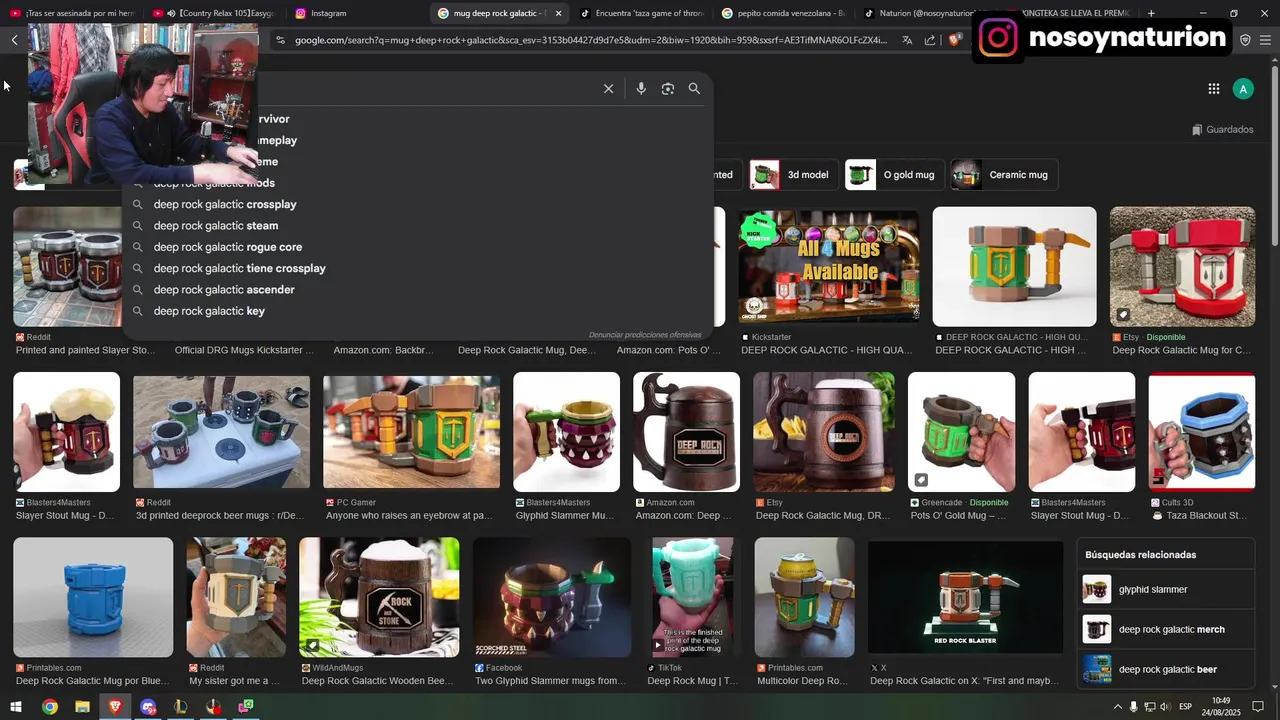
Task: Open TikTok Deep Rock Mug image
Action: [x=692, y=598]
